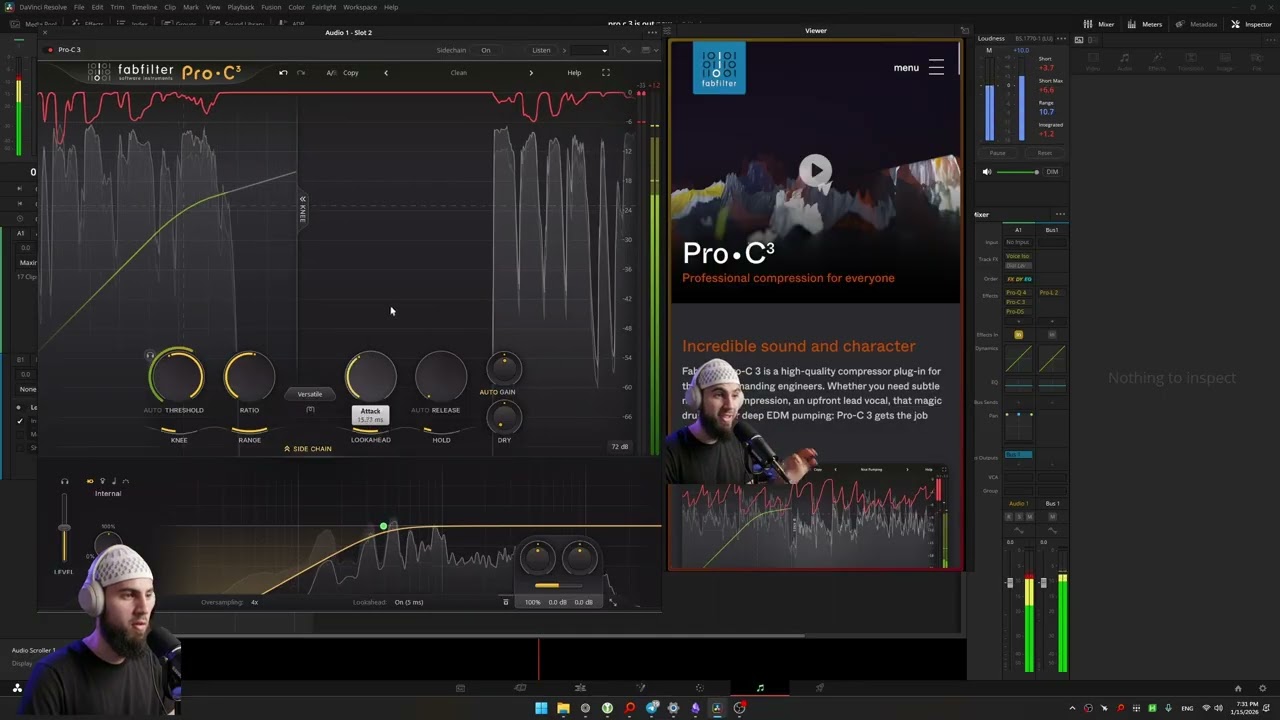Screen dimensions: 1280x720
Task: Open the Fairlight menu
Action: pyautogui.click(x=324, y=7)
